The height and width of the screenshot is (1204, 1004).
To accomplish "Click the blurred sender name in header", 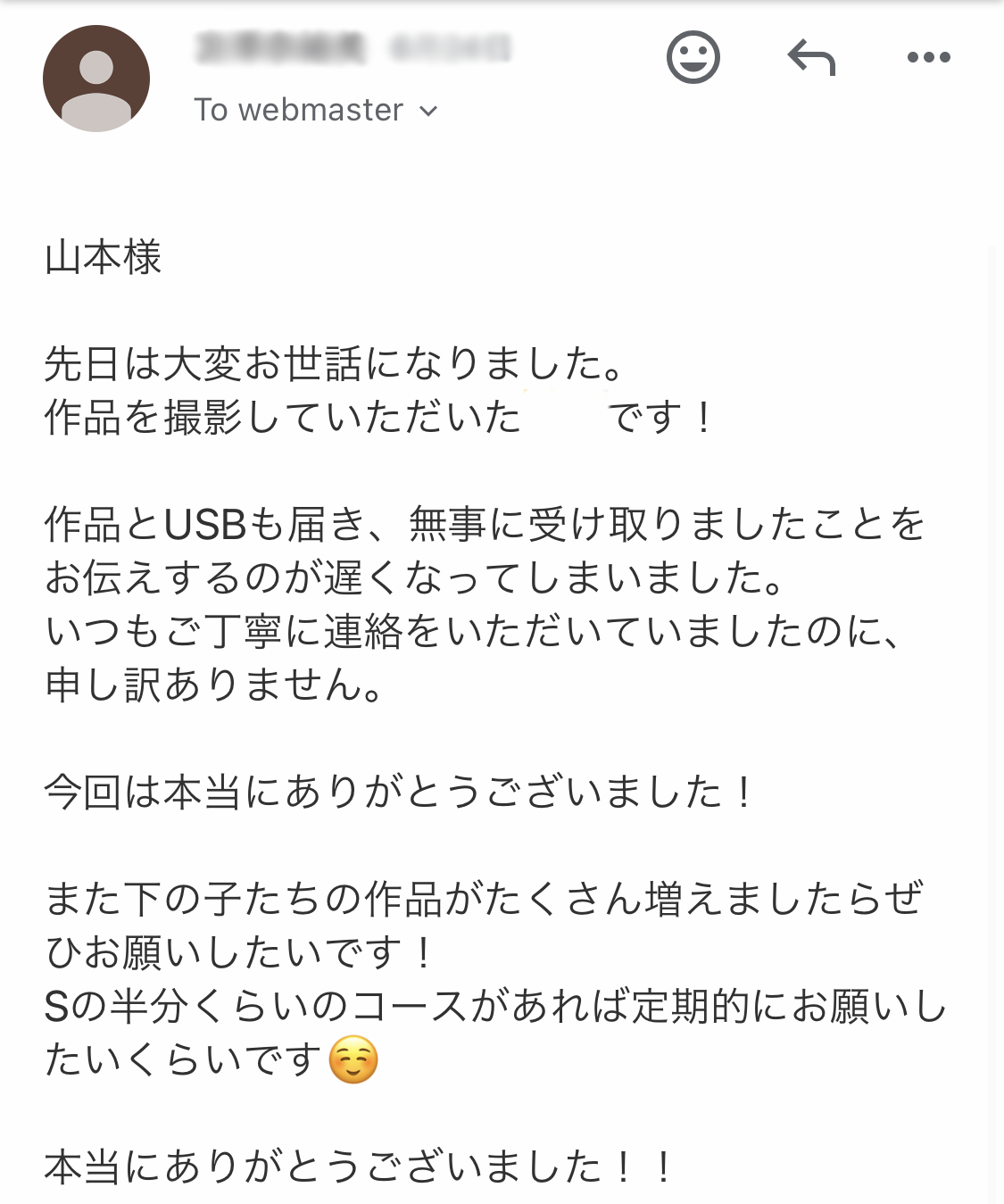I will point(281,47).
